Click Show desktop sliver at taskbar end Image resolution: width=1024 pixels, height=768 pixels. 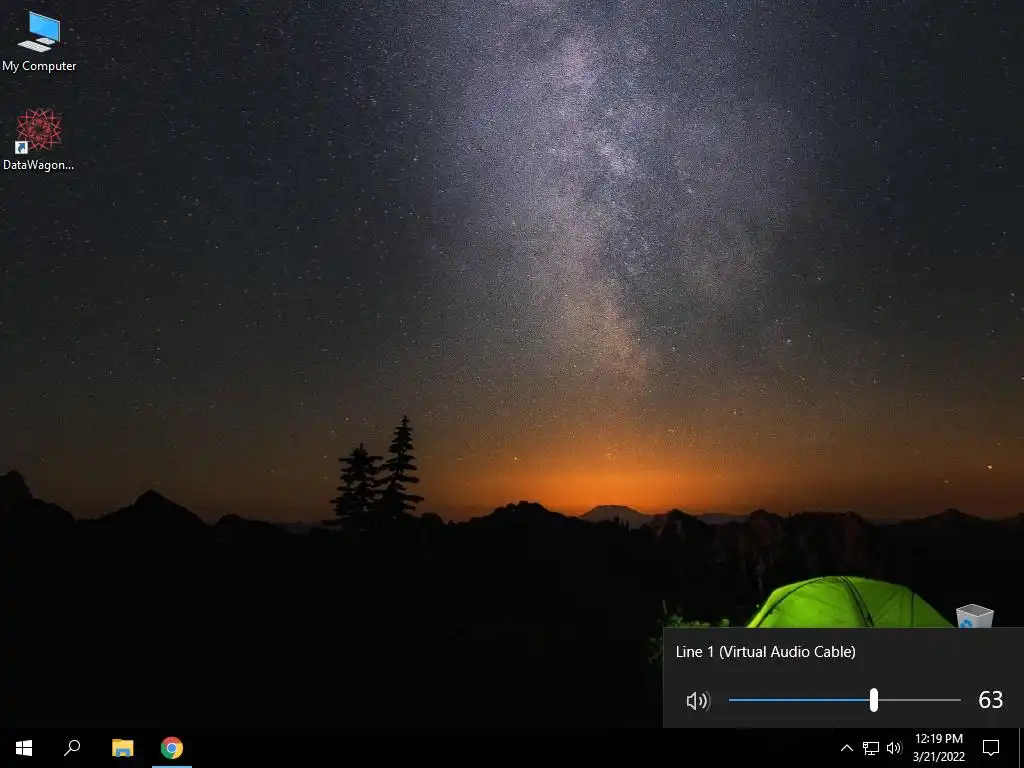[1021, 748]
